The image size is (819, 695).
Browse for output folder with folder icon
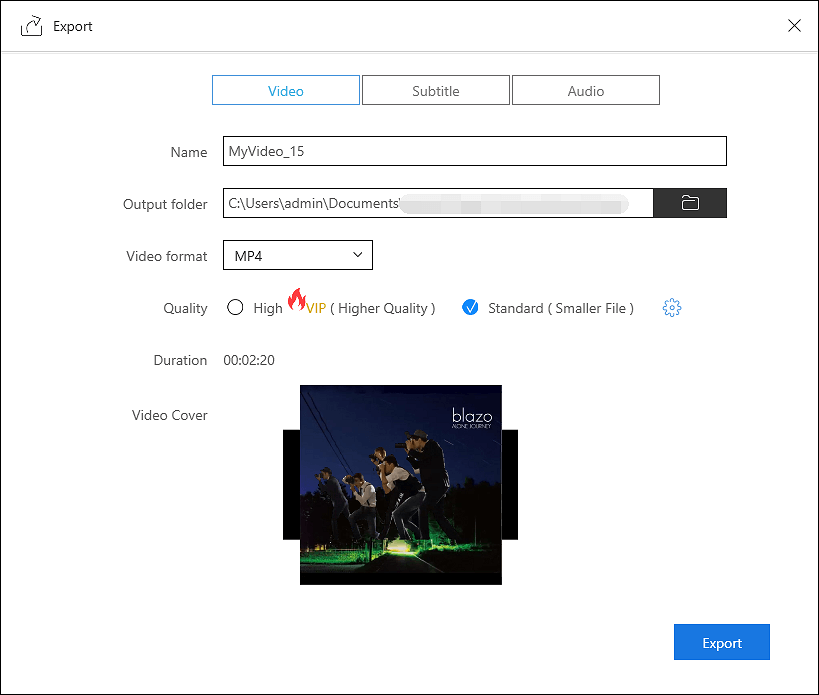click(689, 203)
